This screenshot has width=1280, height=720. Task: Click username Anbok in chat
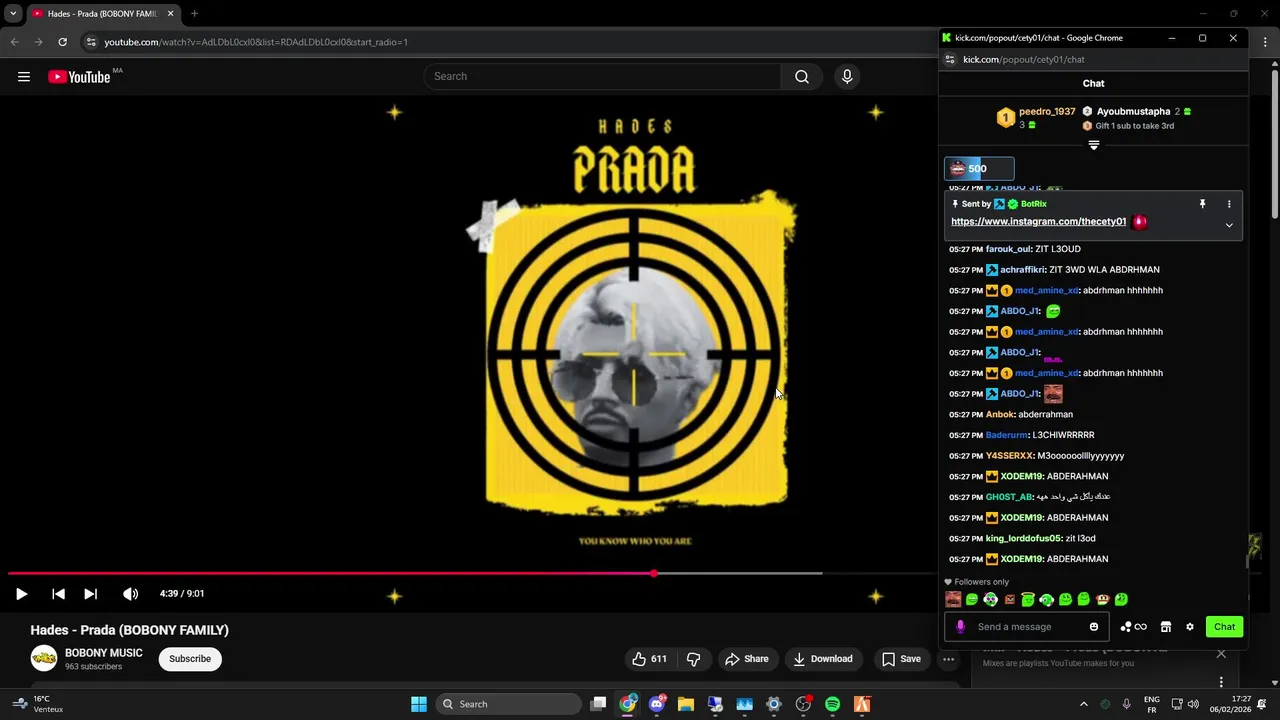pos(1000,414)
